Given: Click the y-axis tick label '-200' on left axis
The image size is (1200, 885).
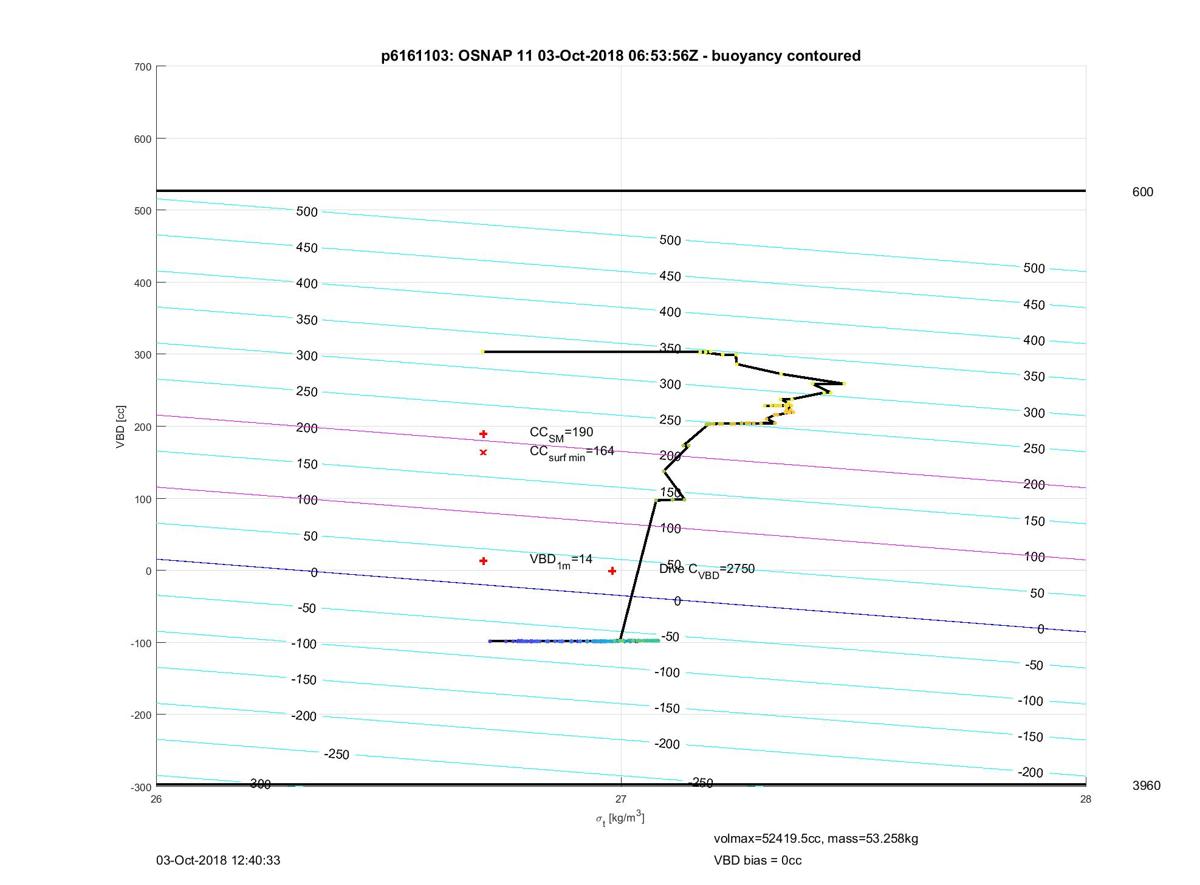Looking at the screenshot, I should (140, 715).
